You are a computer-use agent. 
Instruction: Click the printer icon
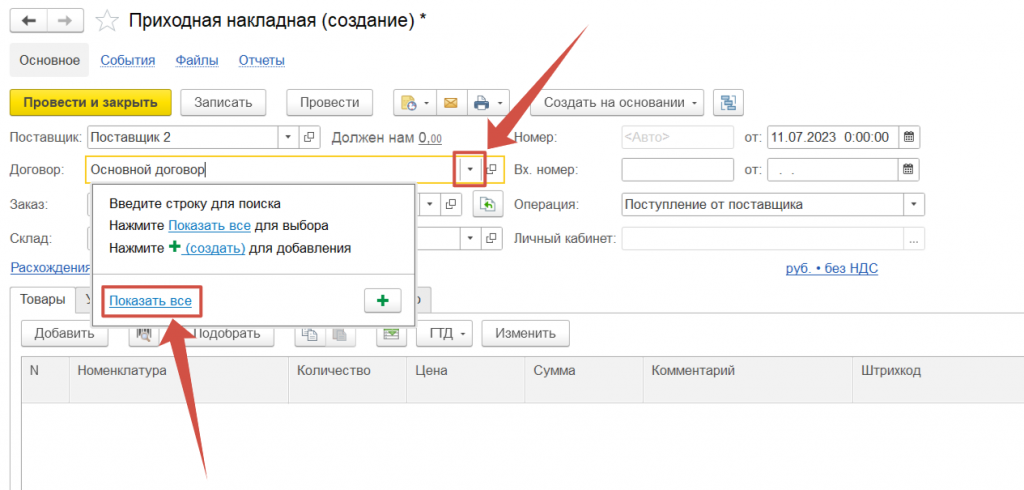click(481, 103)
